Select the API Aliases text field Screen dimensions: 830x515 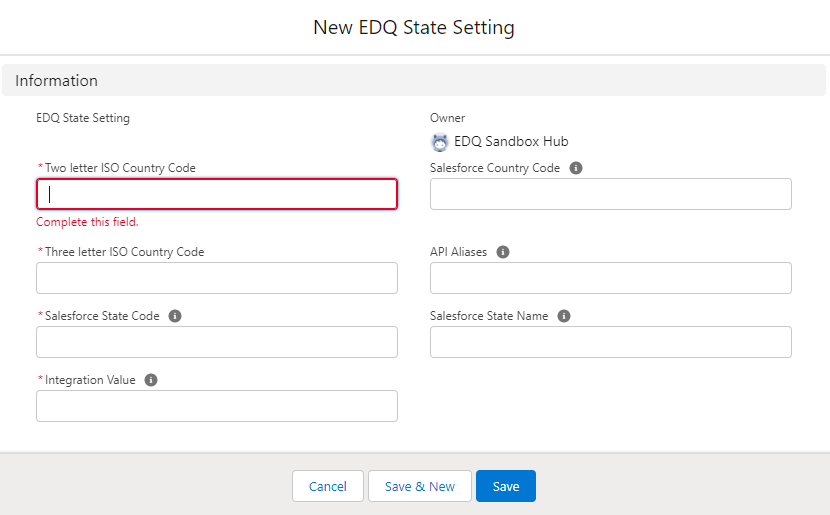[x=611, y=278]
